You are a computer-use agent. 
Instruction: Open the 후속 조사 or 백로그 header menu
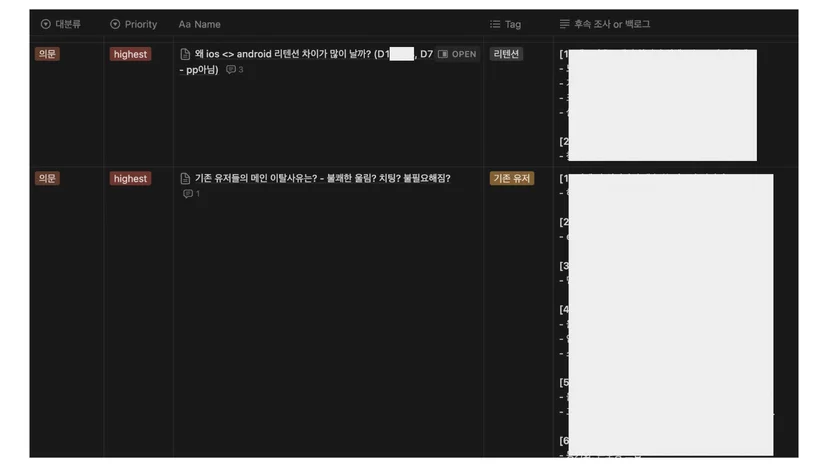(605, 24)
